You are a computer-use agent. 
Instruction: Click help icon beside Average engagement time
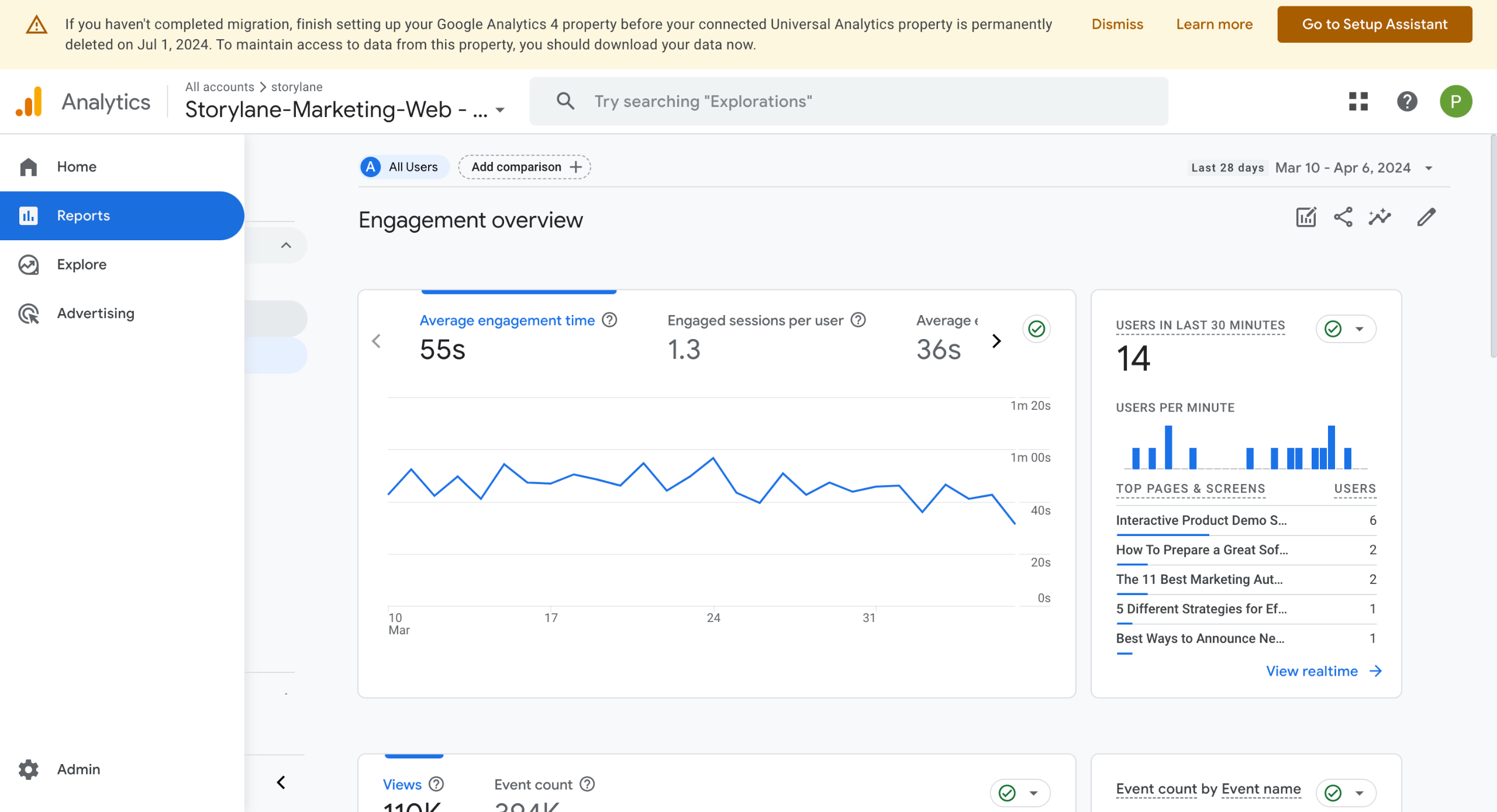[609, 320]
